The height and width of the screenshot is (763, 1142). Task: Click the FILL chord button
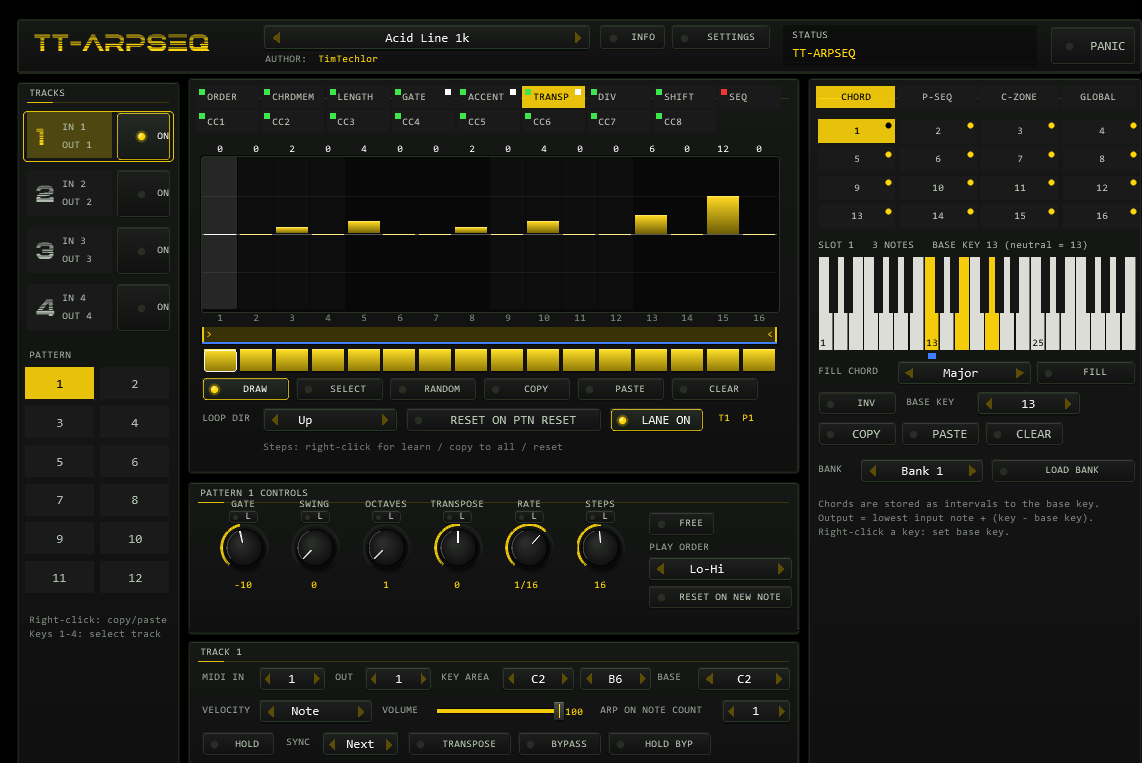[1085, 372]
